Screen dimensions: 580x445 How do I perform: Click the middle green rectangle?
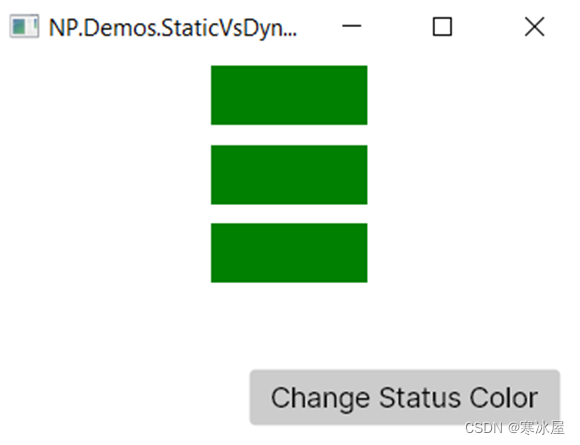289,175
